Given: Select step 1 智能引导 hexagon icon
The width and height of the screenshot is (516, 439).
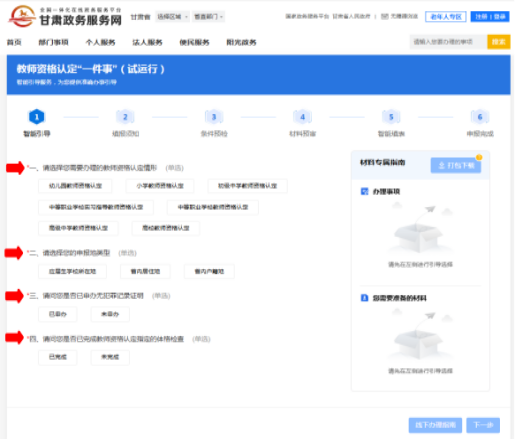Looking at the screenshot, I should (37, 117).
